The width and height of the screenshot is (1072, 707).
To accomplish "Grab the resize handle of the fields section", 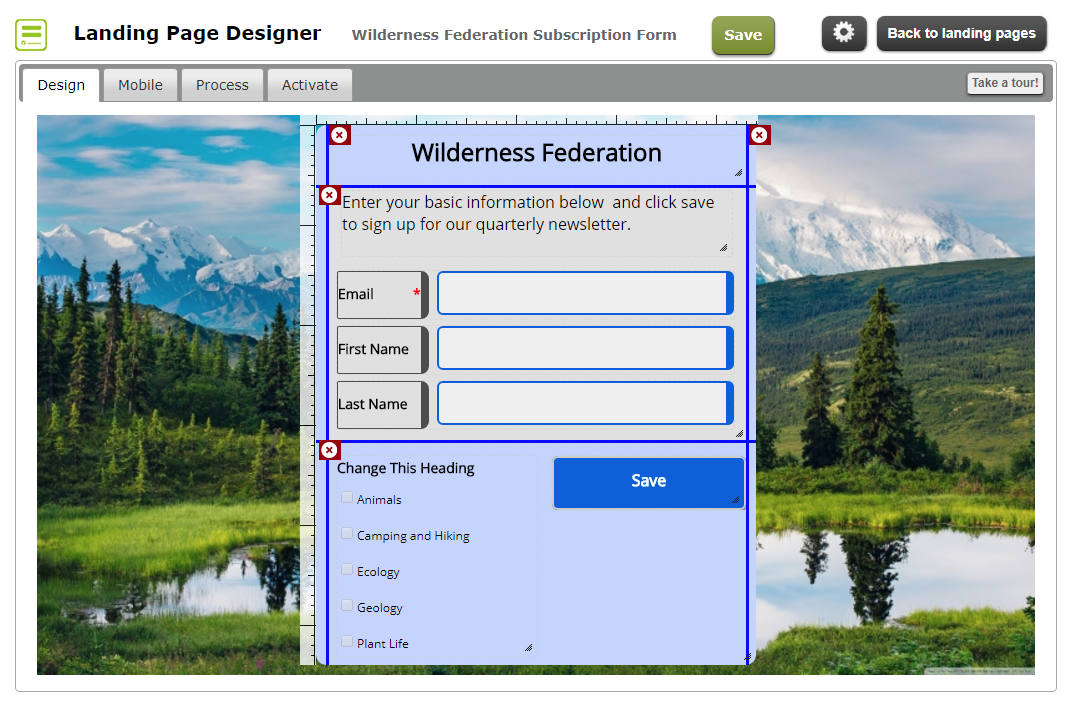I will coord(739,433).
